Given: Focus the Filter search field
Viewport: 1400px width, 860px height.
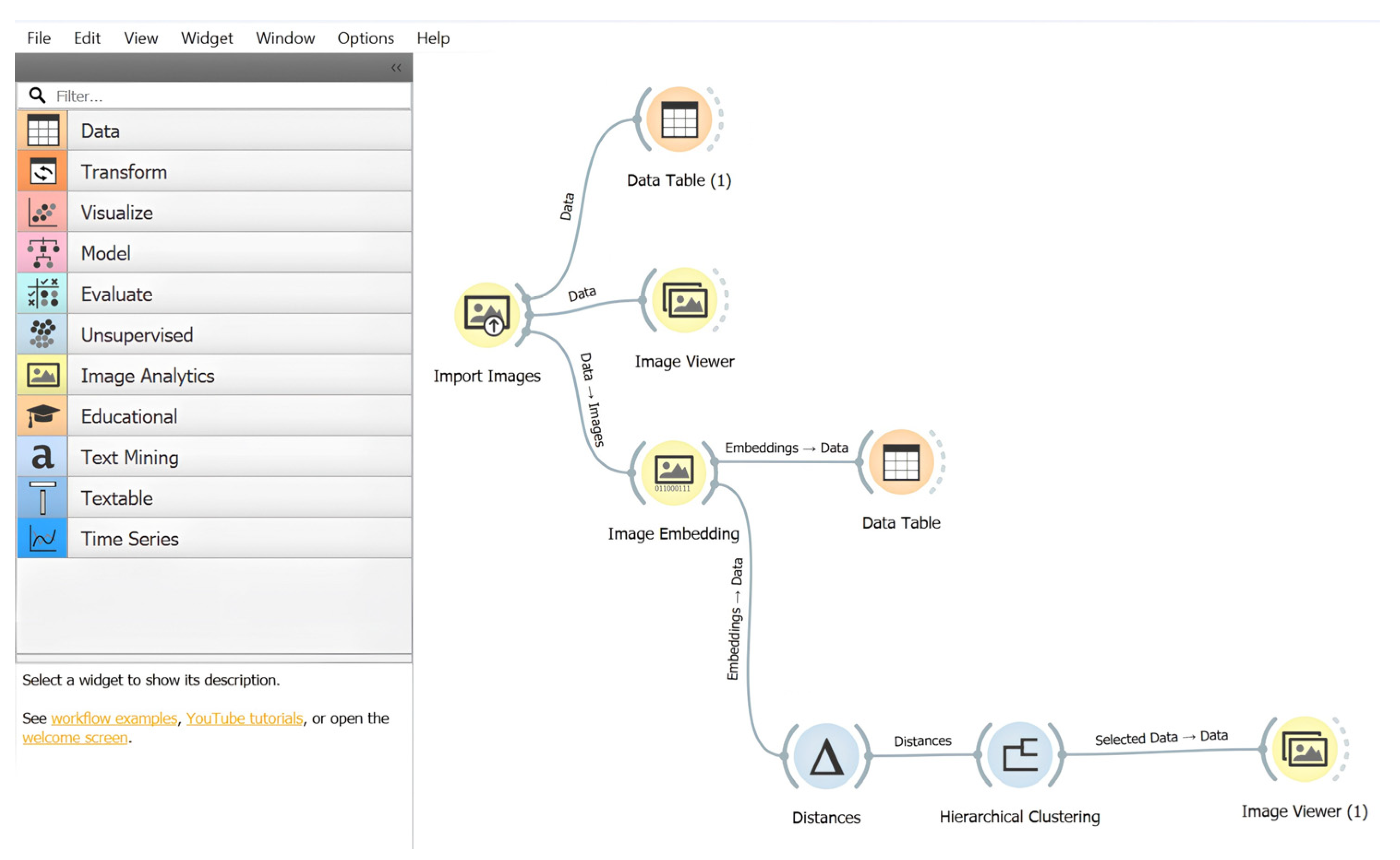Looking at the screenshot, I should coord(228,96).
